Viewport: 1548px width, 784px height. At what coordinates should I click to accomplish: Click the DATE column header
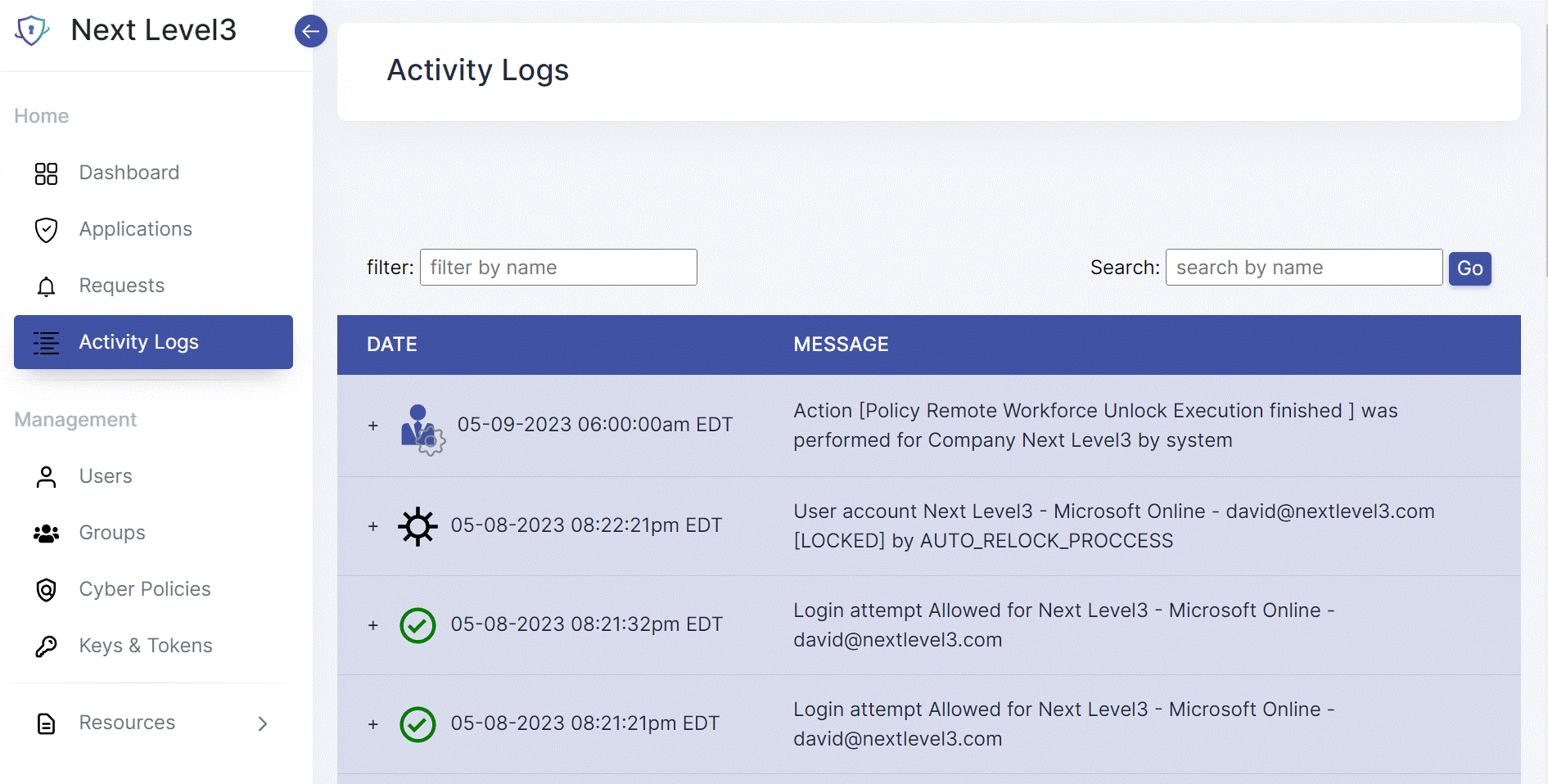pyautogui.click(x=392, y=345)
